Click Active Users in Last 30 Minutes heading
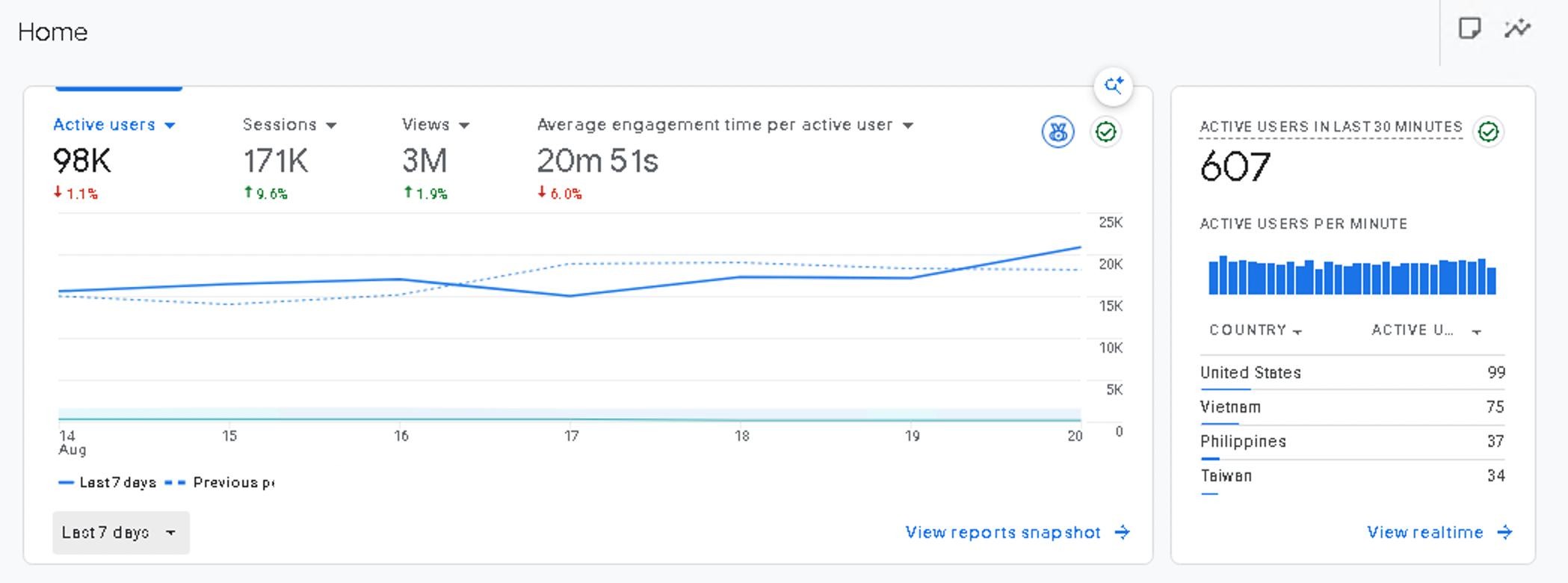The image size is (1568, 583). pos(1331,127)
